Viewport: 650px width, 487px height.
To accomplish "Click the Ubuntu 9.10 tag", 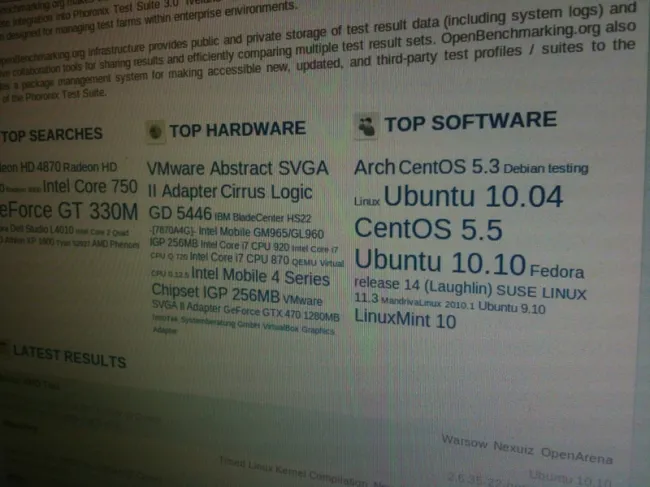I will [x=512, y=307].
